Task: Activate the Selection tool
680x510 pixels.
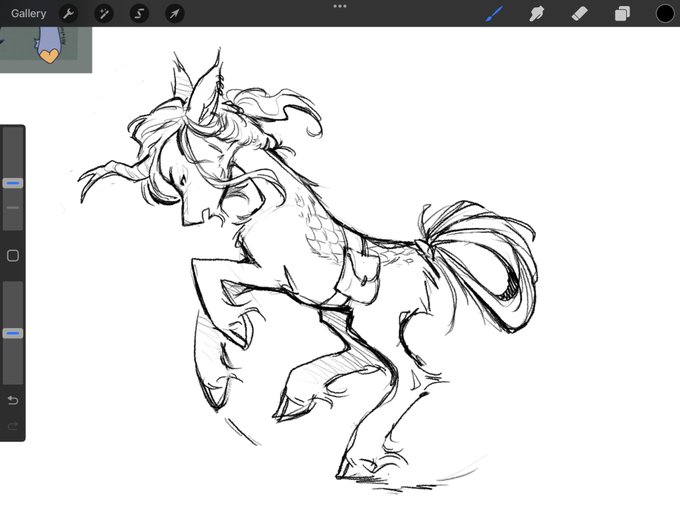Action: (x=139, y=13)
